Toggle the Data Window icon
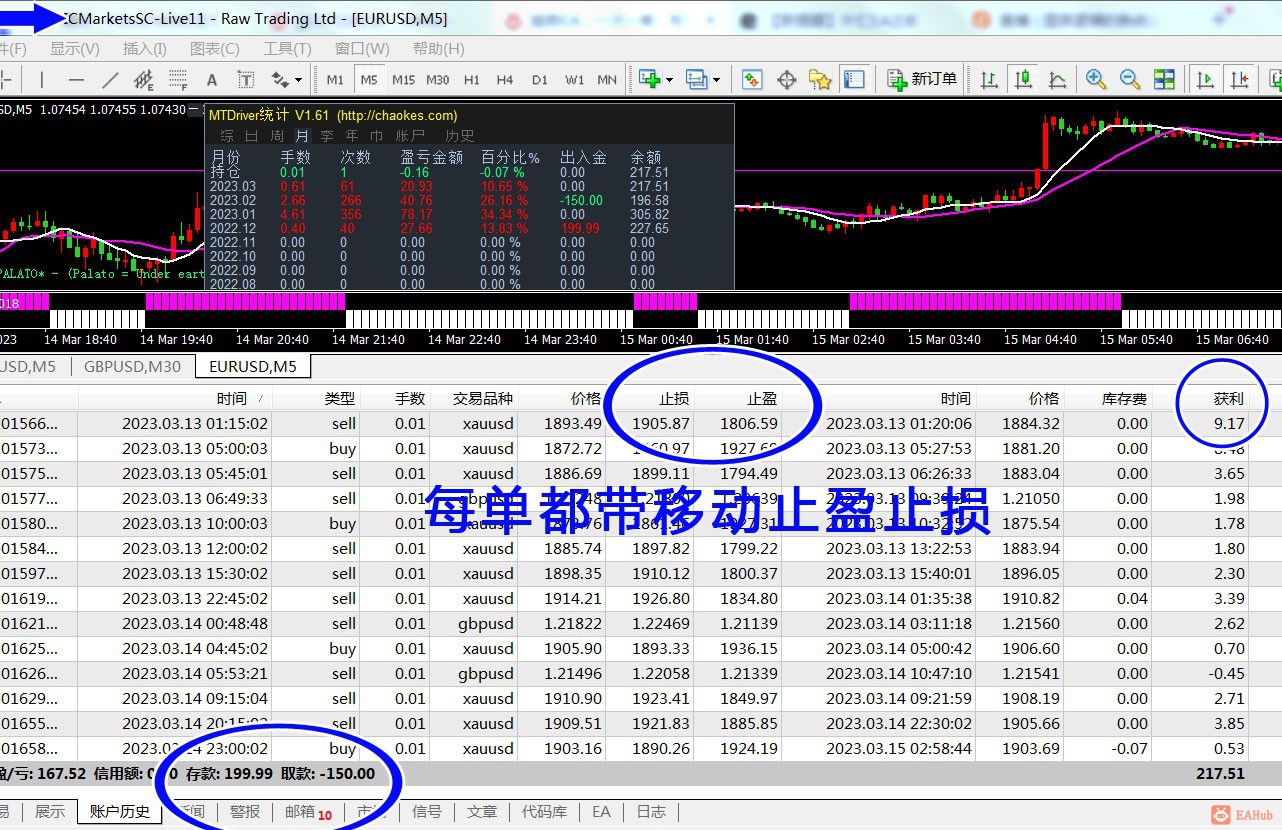 point(787,80)
